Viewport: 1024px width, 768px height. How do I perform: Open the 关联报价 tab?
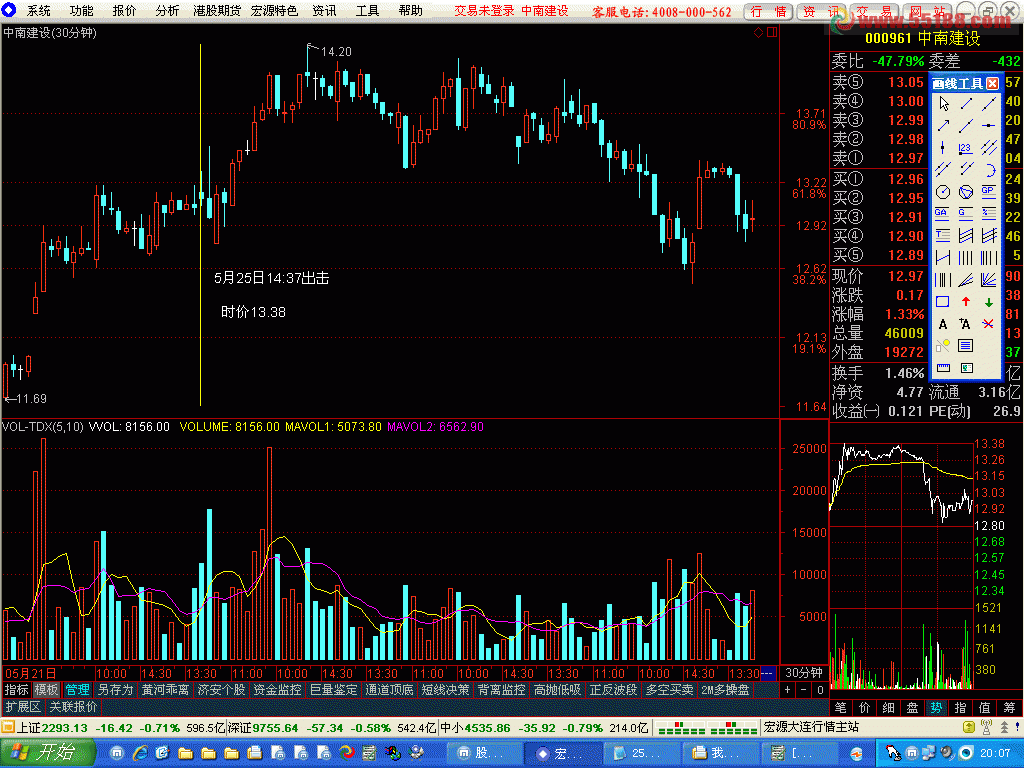coord(73,707)
